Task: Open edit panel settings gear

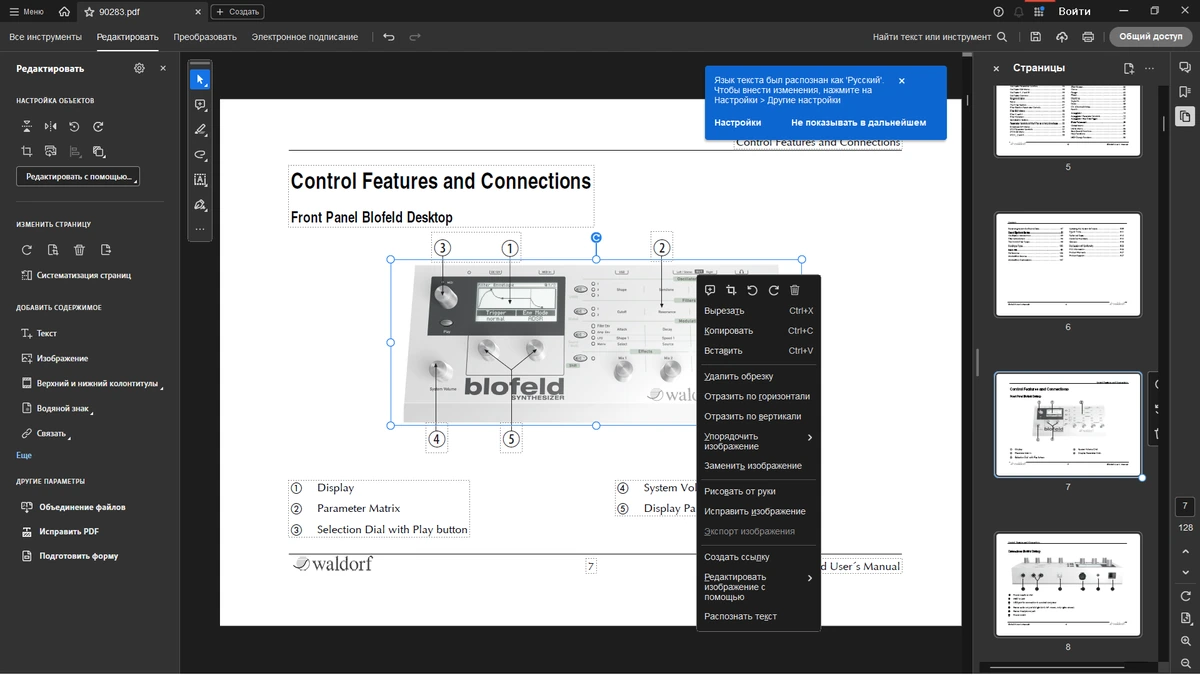Action: point(139,68)
